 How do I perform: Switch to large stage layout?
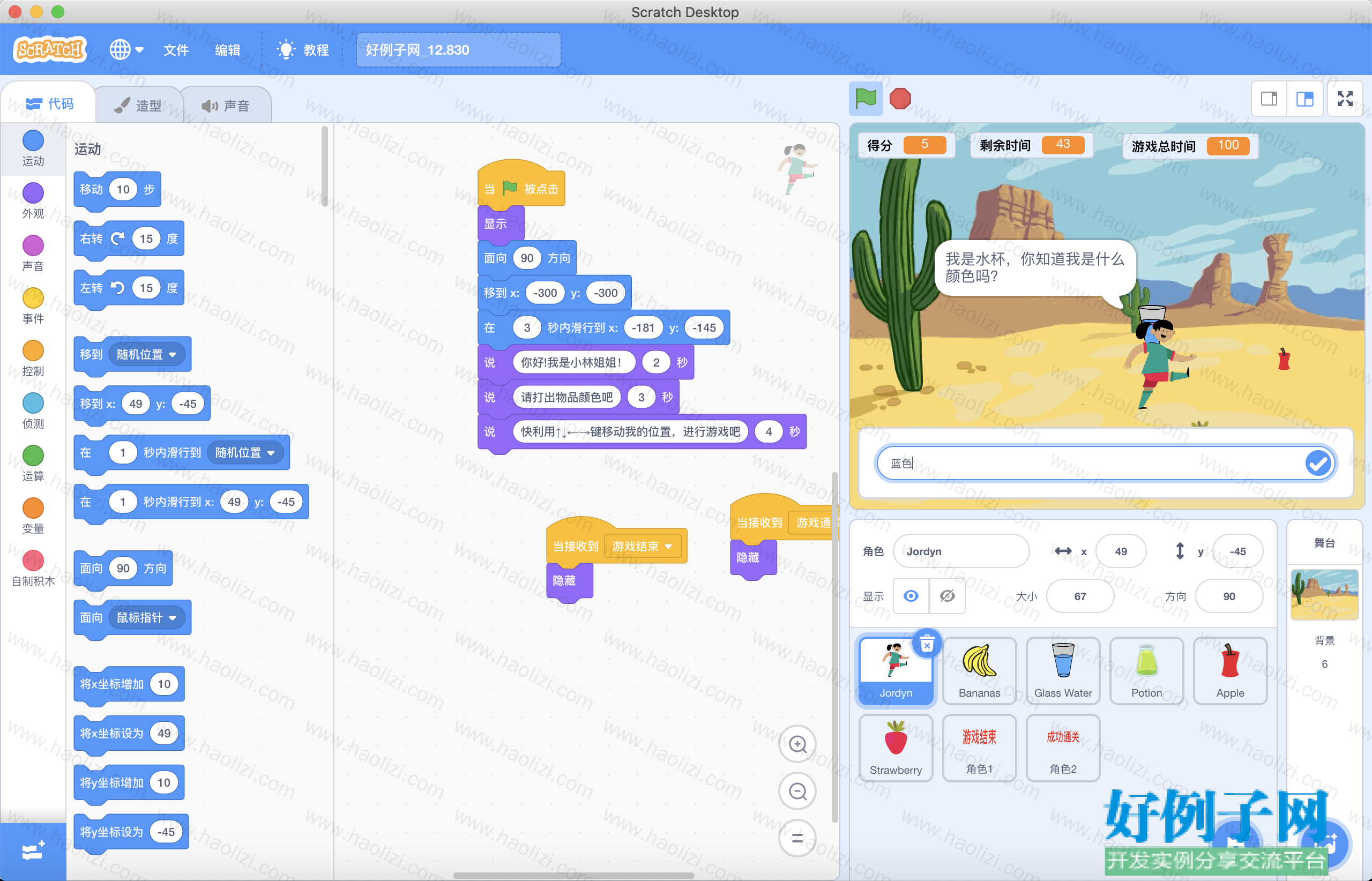pyautogui.click(x=1305, y=99)
